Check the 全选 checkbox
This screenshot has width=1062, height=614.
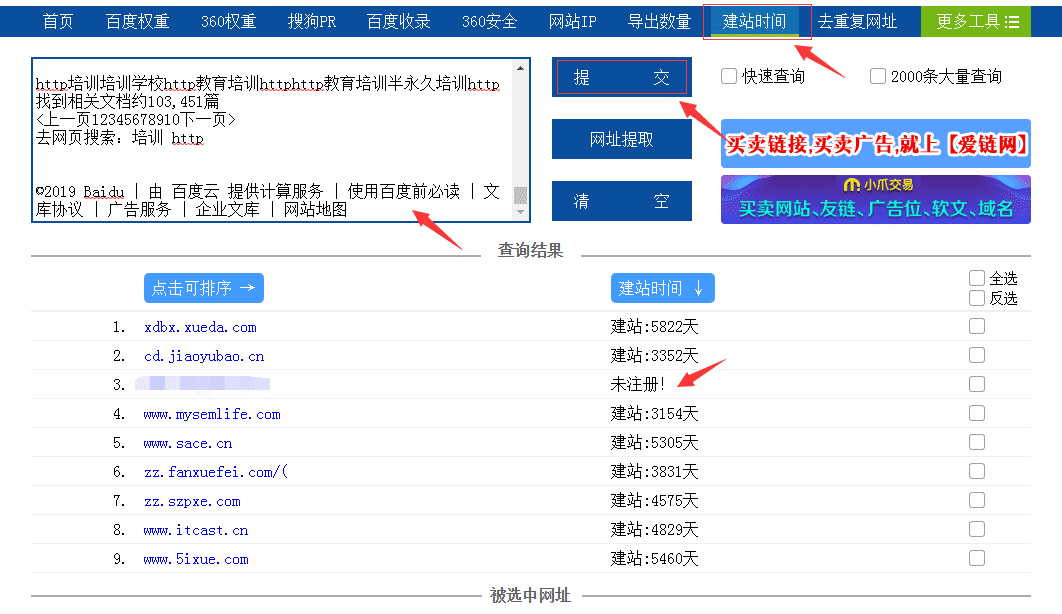pos(977,278)
